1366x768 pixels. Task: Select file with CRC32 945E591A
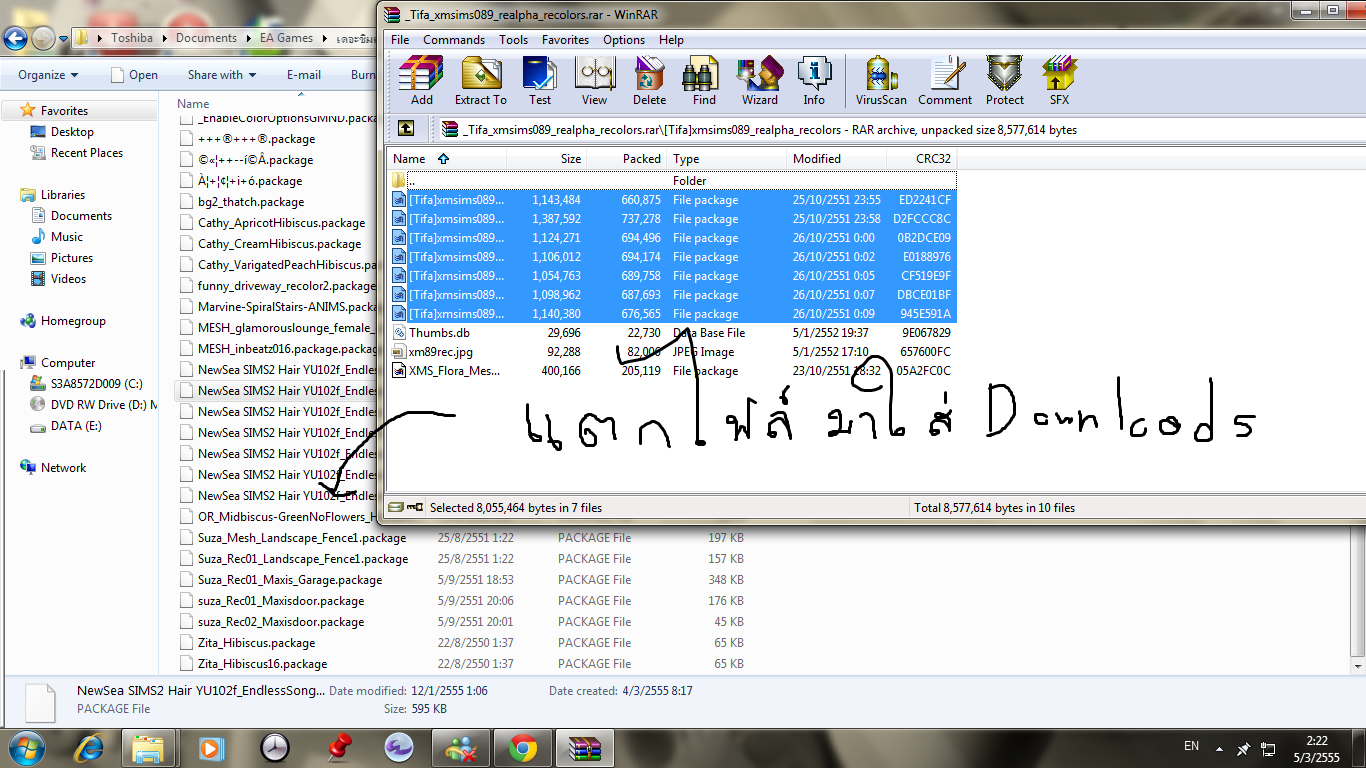[x=672, y=314]
